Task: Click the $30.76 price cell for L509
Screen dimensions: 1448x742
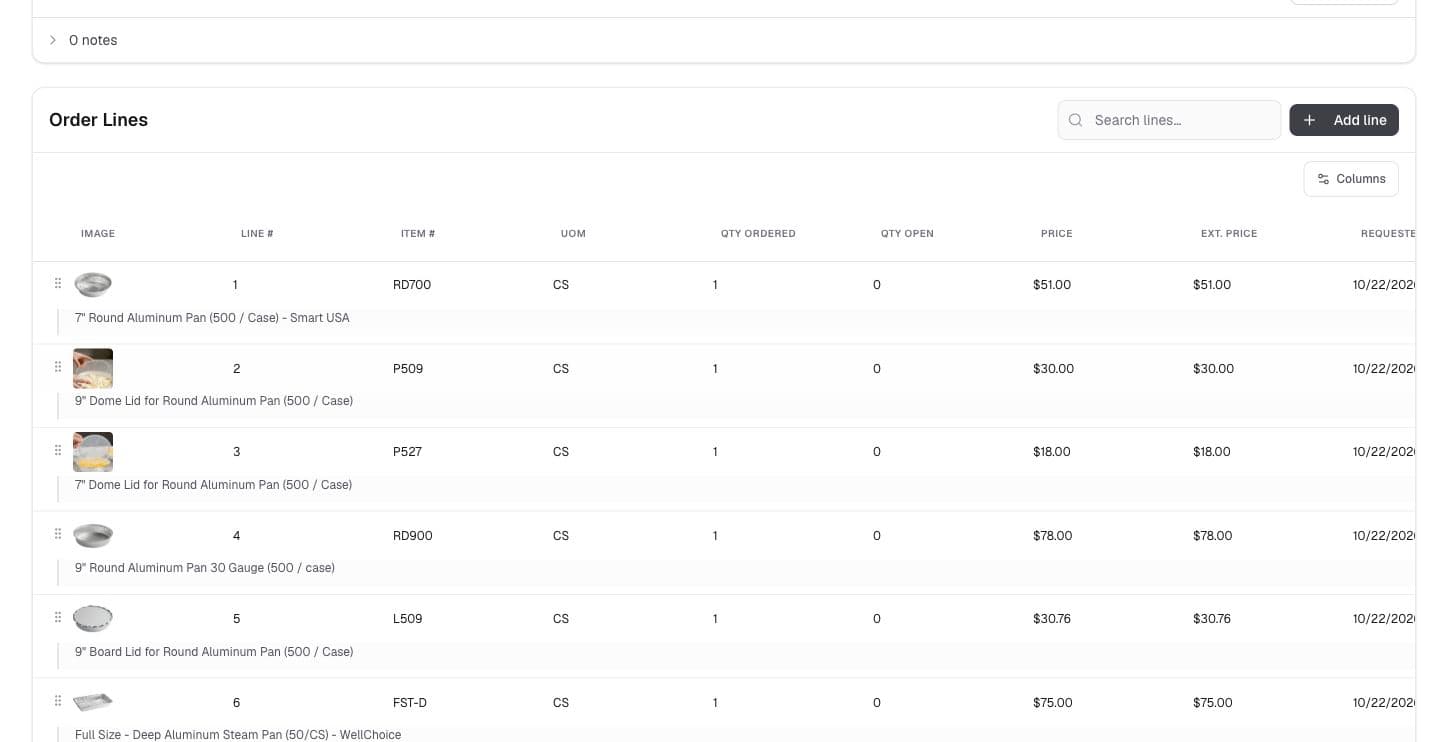Action: [1052, 619]
